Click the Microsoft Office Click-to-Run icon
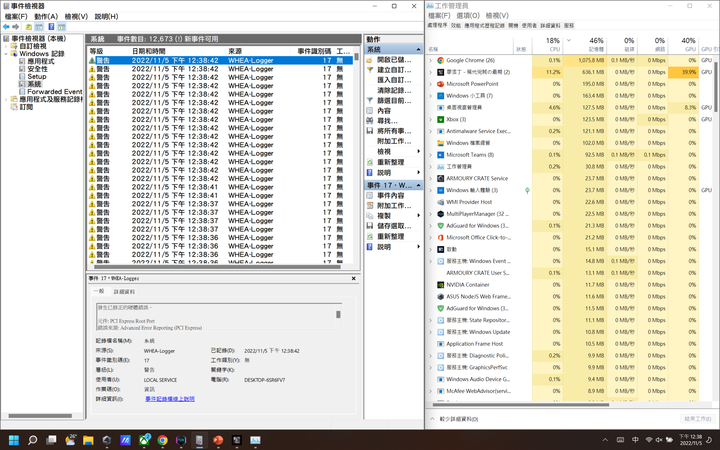Screen dimensions: 720x450 440,237
